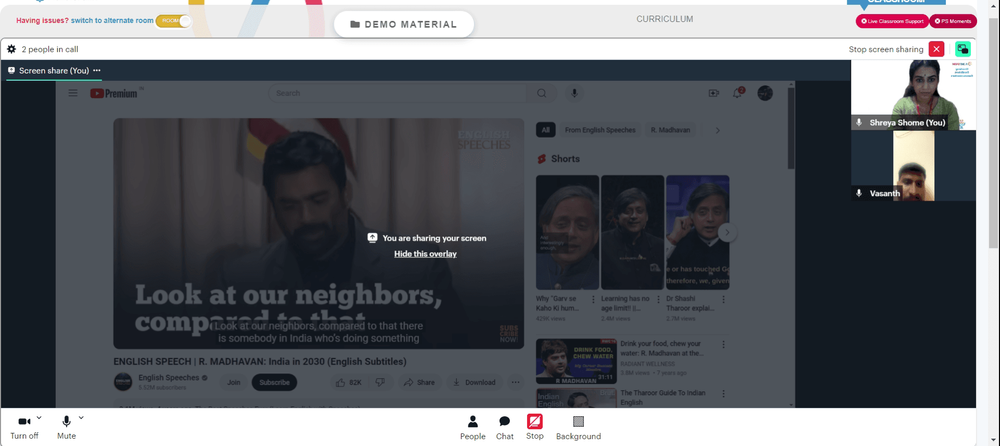Open YouTube hamburger menu
This screenshot has height=446, width=1000.
pyautogui.click(x=73, y=93)
